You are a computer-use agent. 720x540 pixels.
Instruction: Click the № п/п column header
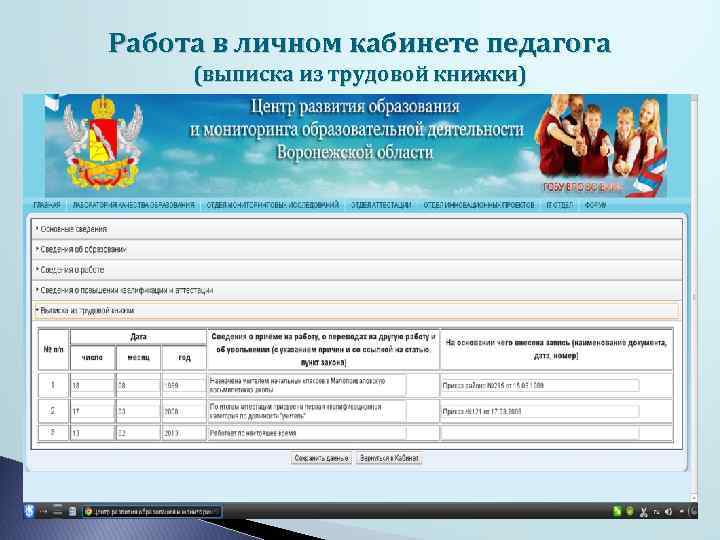click(x=53, y=349)
